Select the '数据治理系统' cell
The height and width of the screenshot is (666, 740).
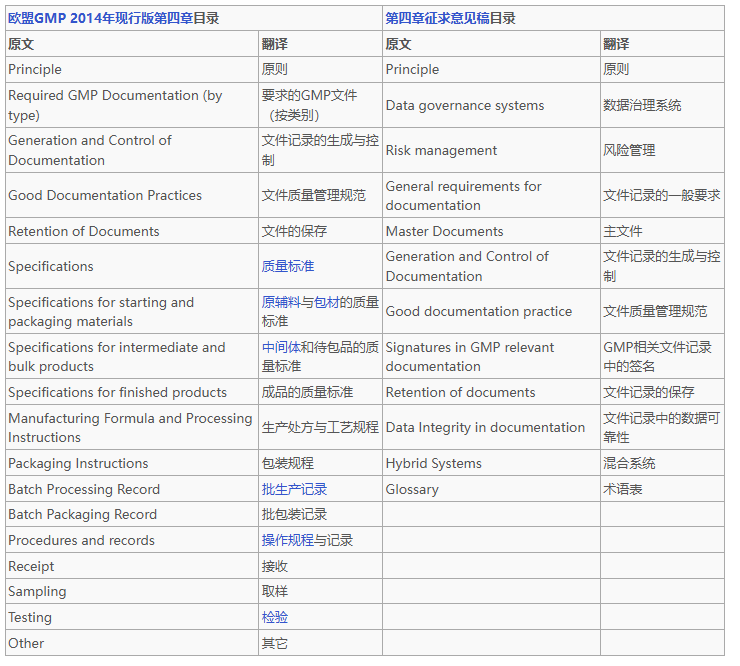662,105
